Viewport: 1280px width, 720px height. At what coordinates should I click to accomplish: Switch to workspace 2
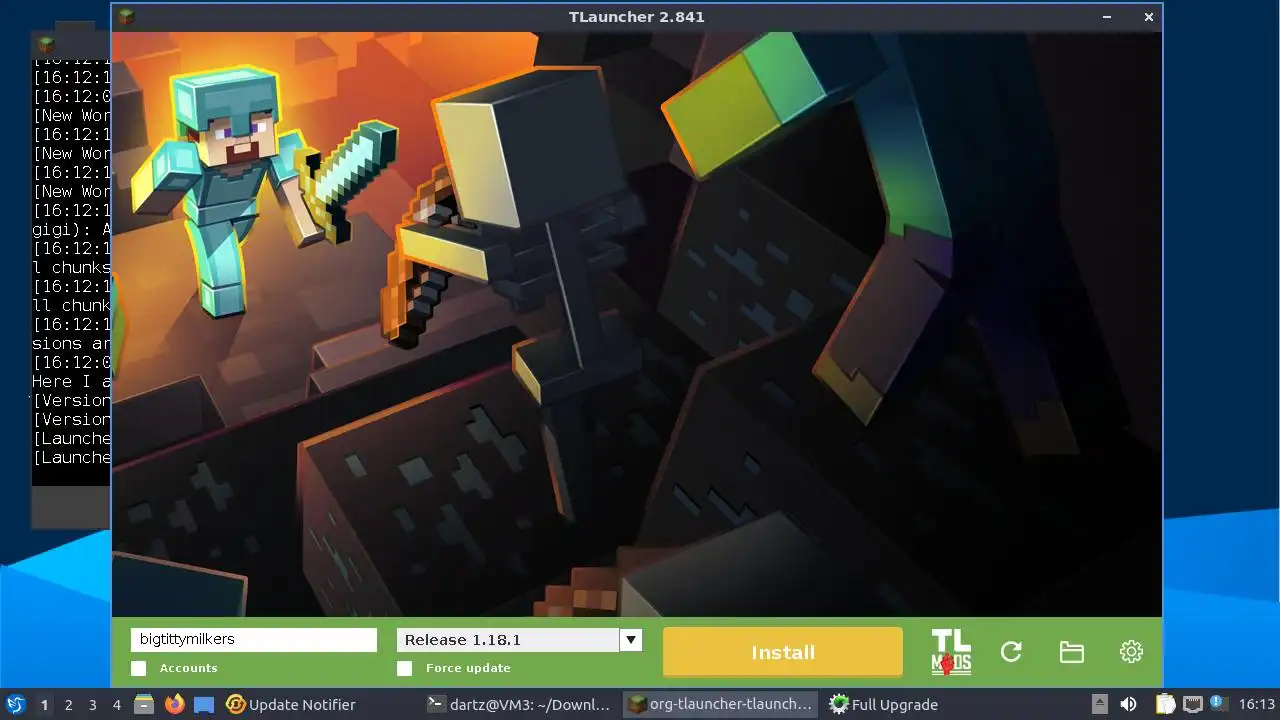(x=68, y=705)
